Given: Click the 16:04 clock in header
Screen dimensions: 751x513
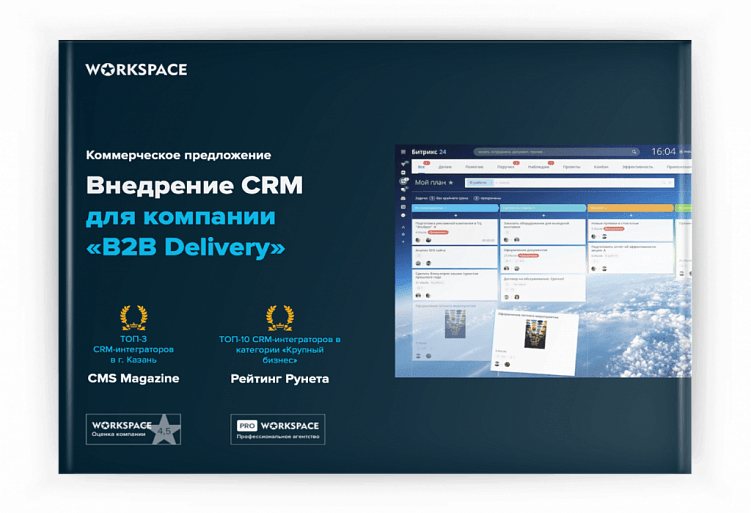Looking at the screenshot, I should tap(663, 151).
